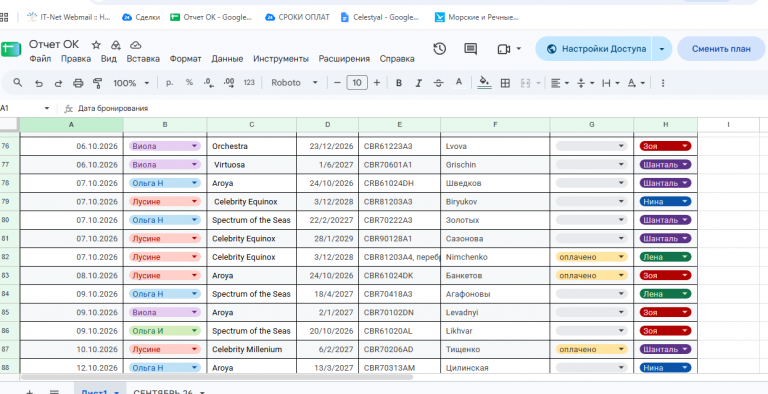Star the Отчет ОК document
This screenshot has width=768, height=394.
pyautogui.click(x=96, y=45)
